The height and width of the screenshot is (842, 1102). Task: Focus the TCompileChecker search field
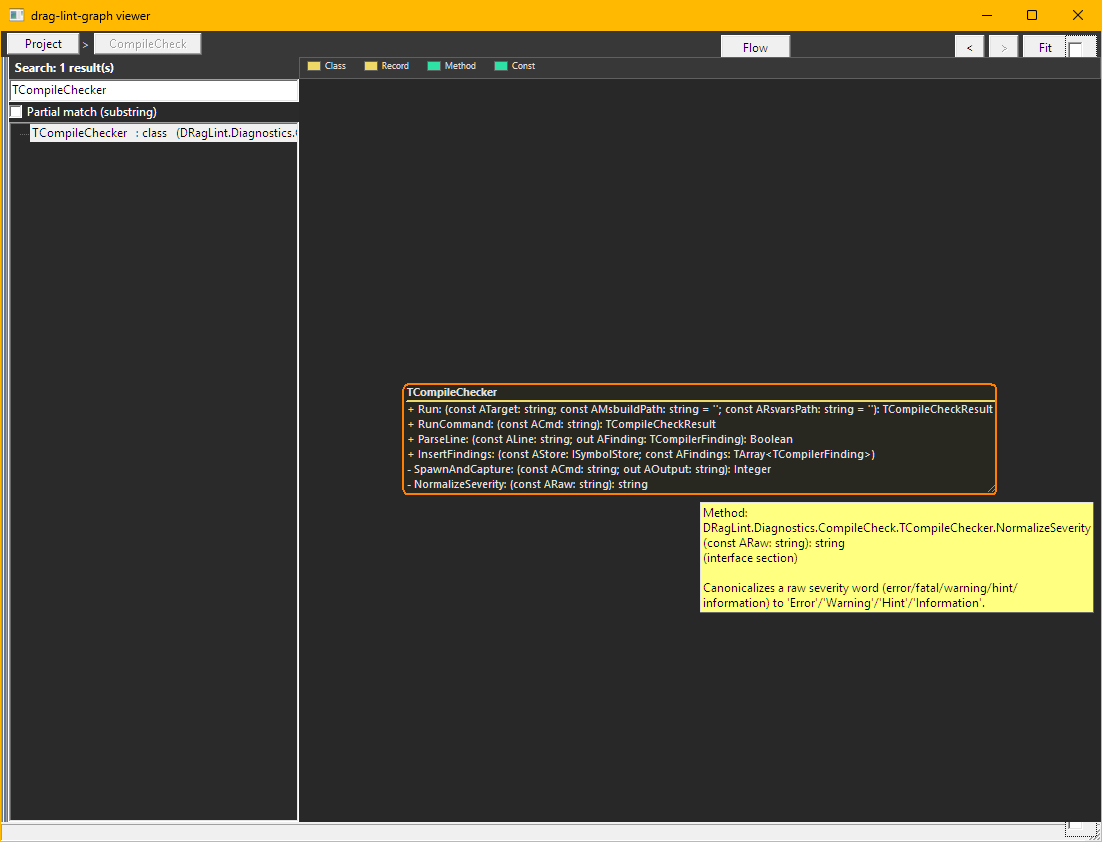pos(154,90)
